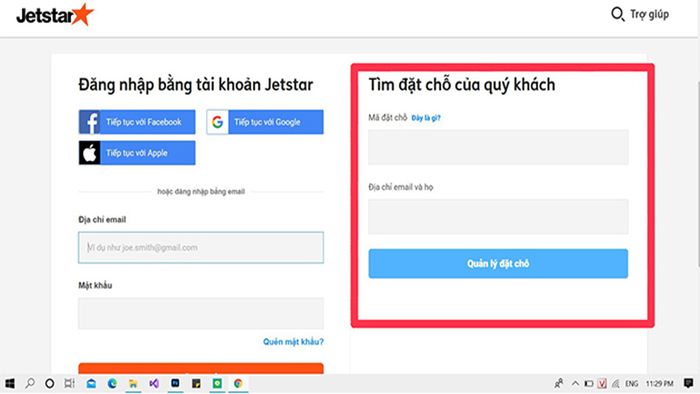Click the Quản lý đặt chỗ button

pos(498,264)
